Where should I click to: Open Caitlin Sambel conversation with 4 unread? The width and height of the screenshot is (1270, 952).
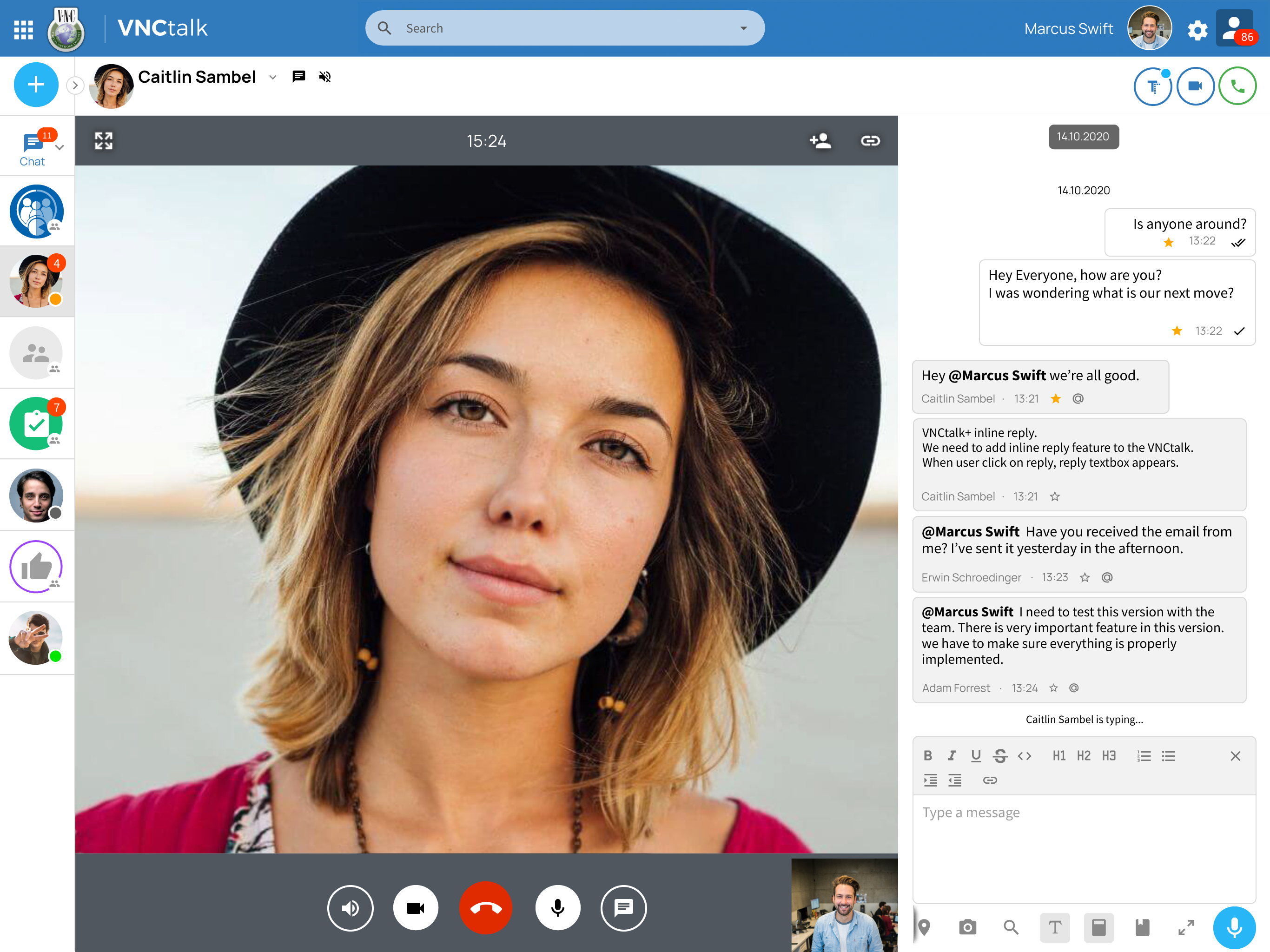coord(37,281)
